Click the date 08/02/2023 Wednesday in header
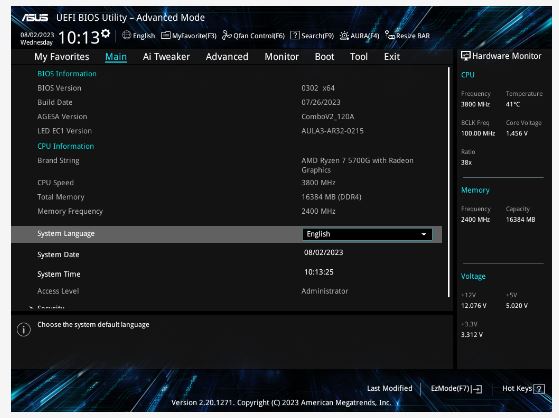 pyautogui.click(x=37, y=39)
